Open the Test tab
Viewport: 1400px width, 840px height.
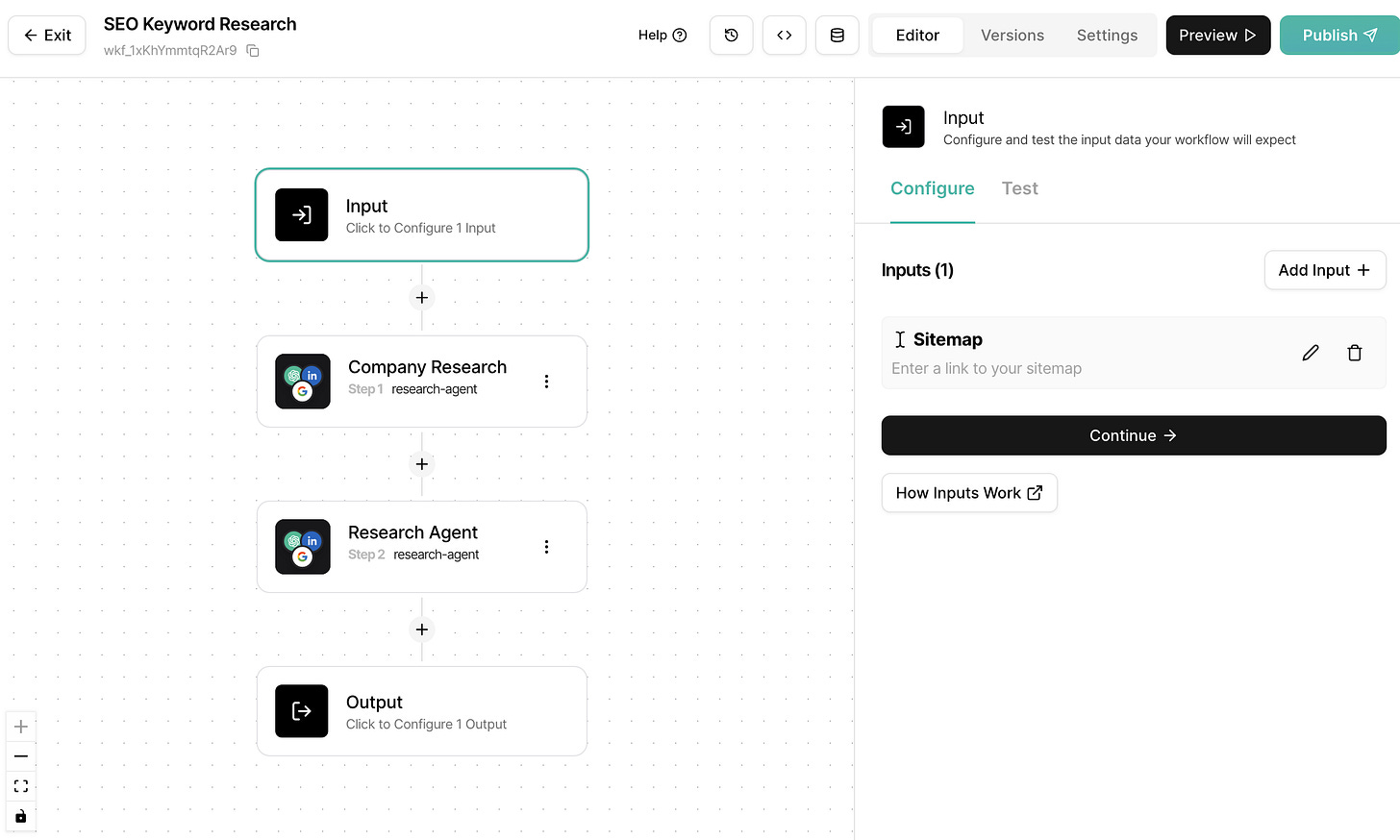point(1019,188)
